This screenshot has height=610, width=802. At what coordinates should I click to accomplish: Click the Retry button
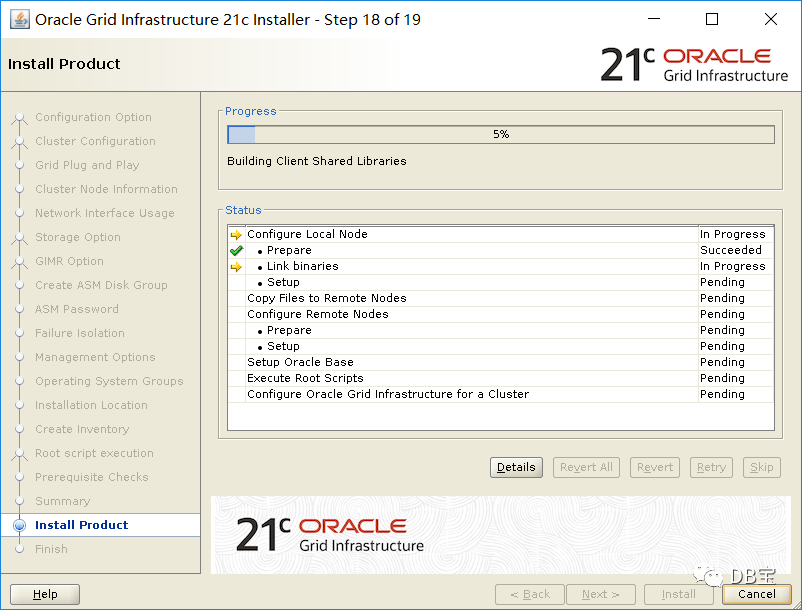[711, 467]
